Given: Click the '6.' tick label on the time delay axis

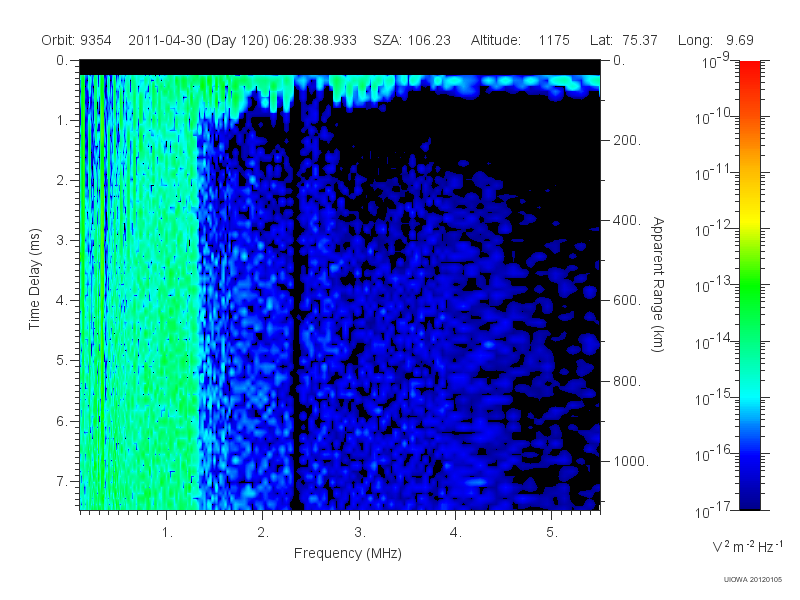Looking at the screenshot, I should [x=62, y=421].
